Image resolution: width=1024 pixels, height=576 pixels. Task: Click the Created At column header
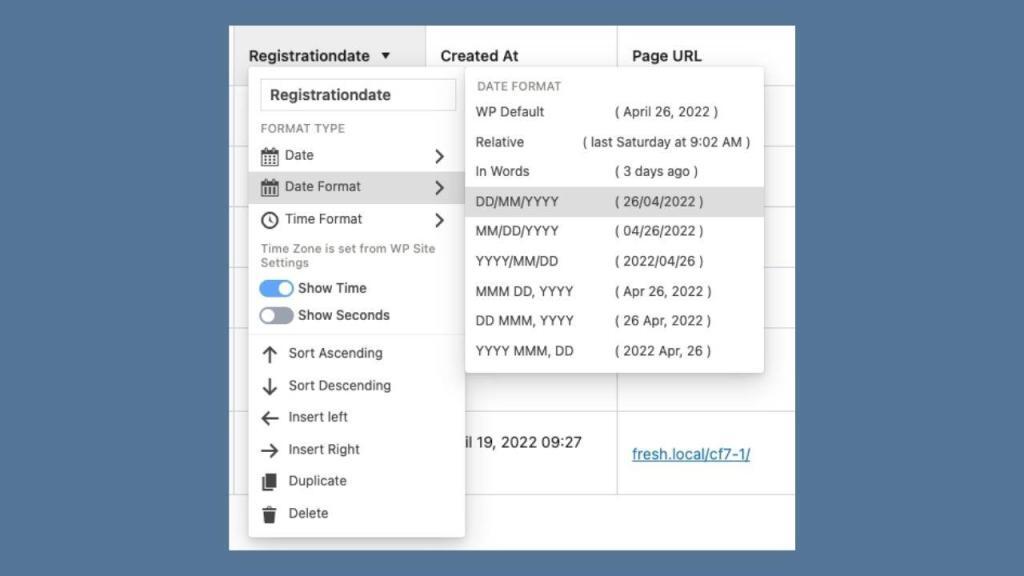479,56
